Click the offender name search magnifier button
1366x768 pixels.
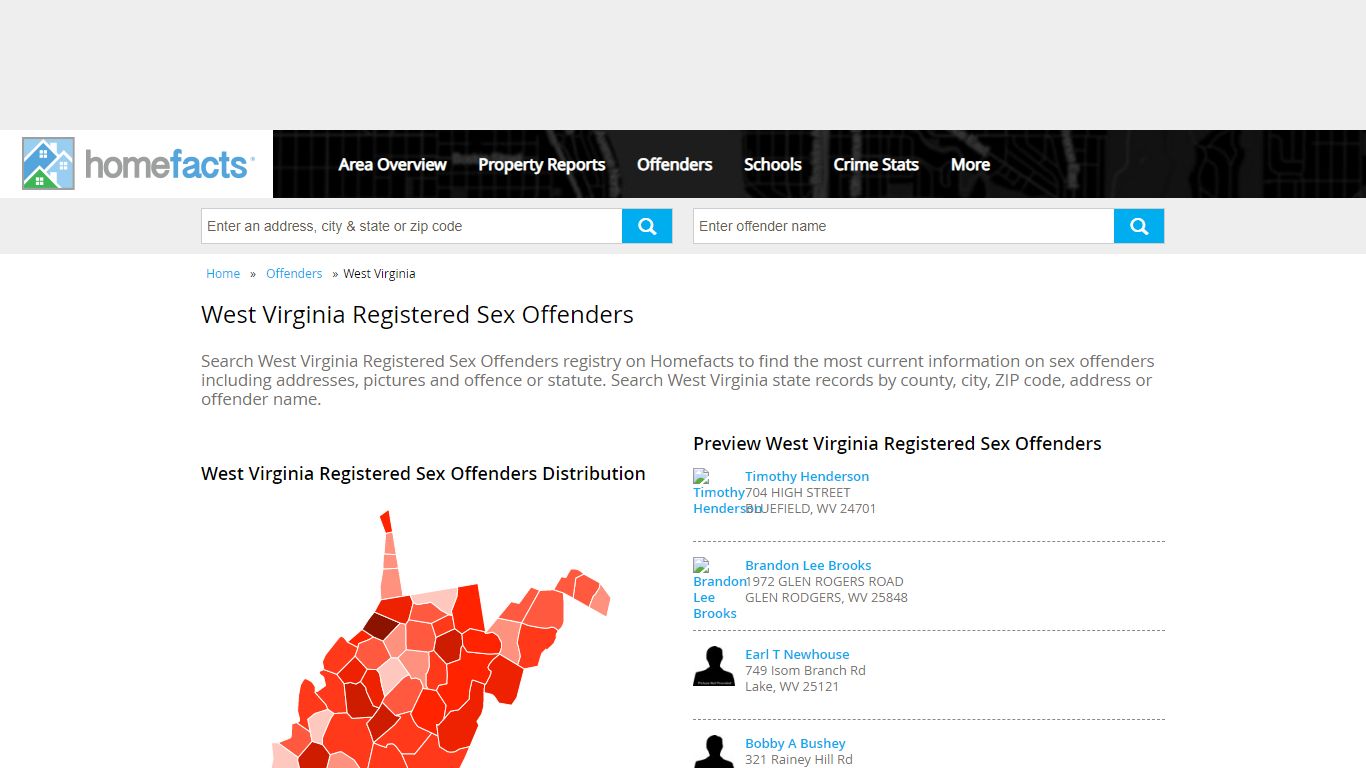[1139, 226]
